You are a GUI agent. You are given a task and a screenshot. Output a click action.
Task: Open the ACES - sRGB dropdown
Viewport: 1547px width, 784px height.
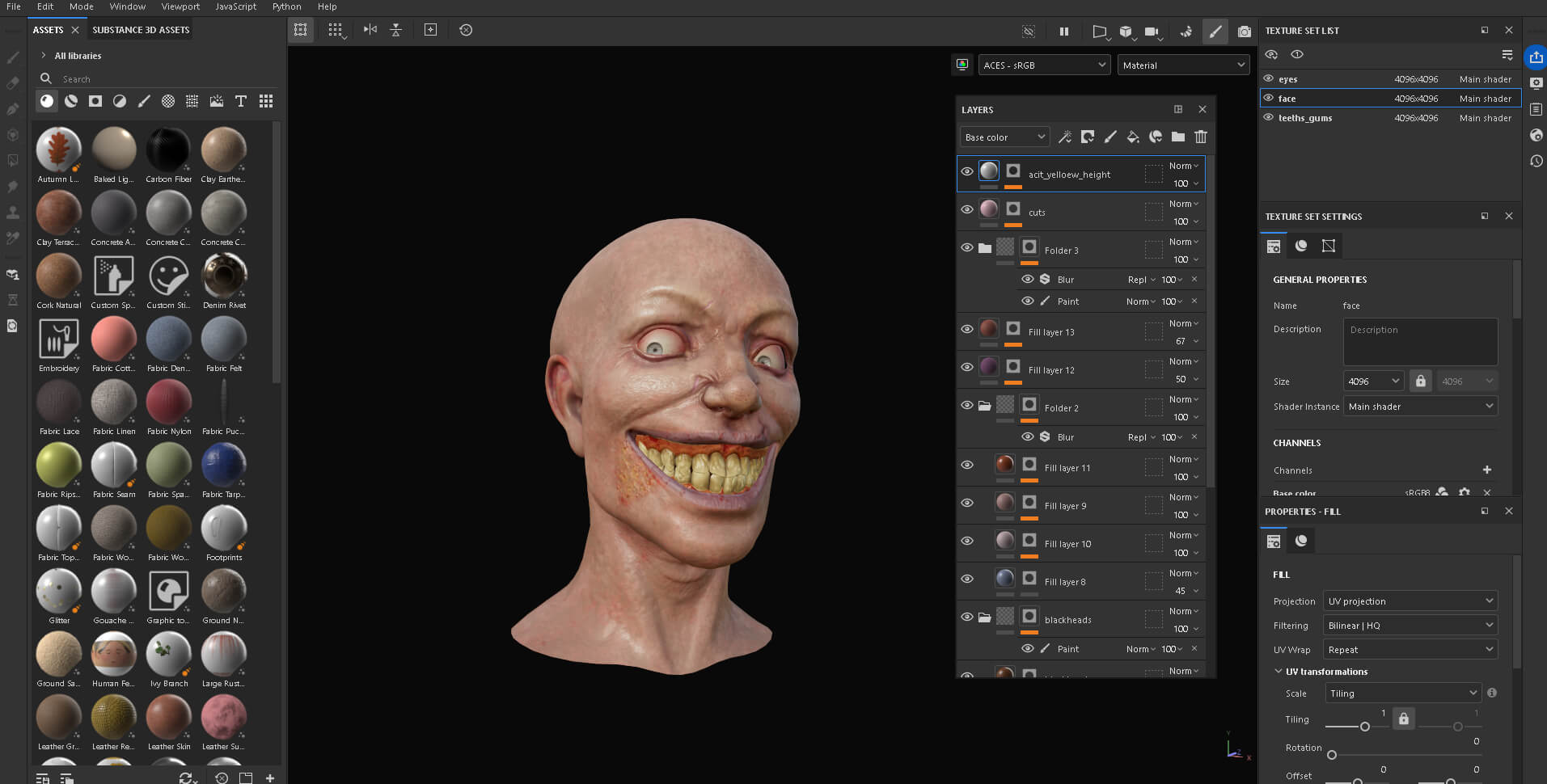tap(1044, 65)
